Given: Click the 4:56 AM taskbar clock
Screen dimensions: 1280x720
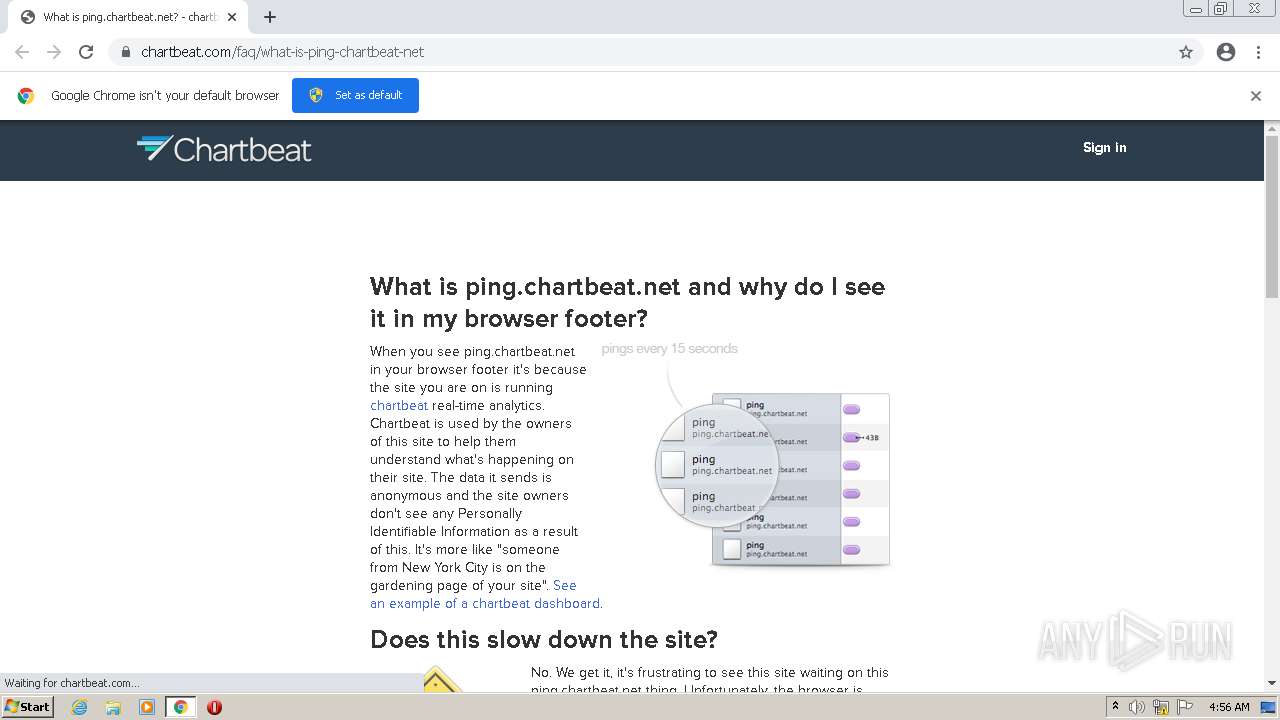Looking at the screenshot, I should [1229, 707].
